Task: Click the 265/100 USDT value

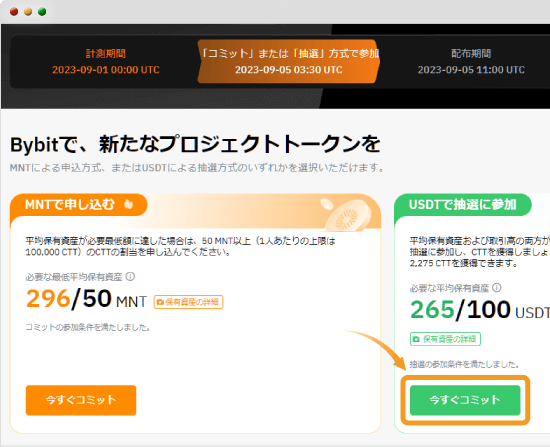Action: click(x=480, y=310)
